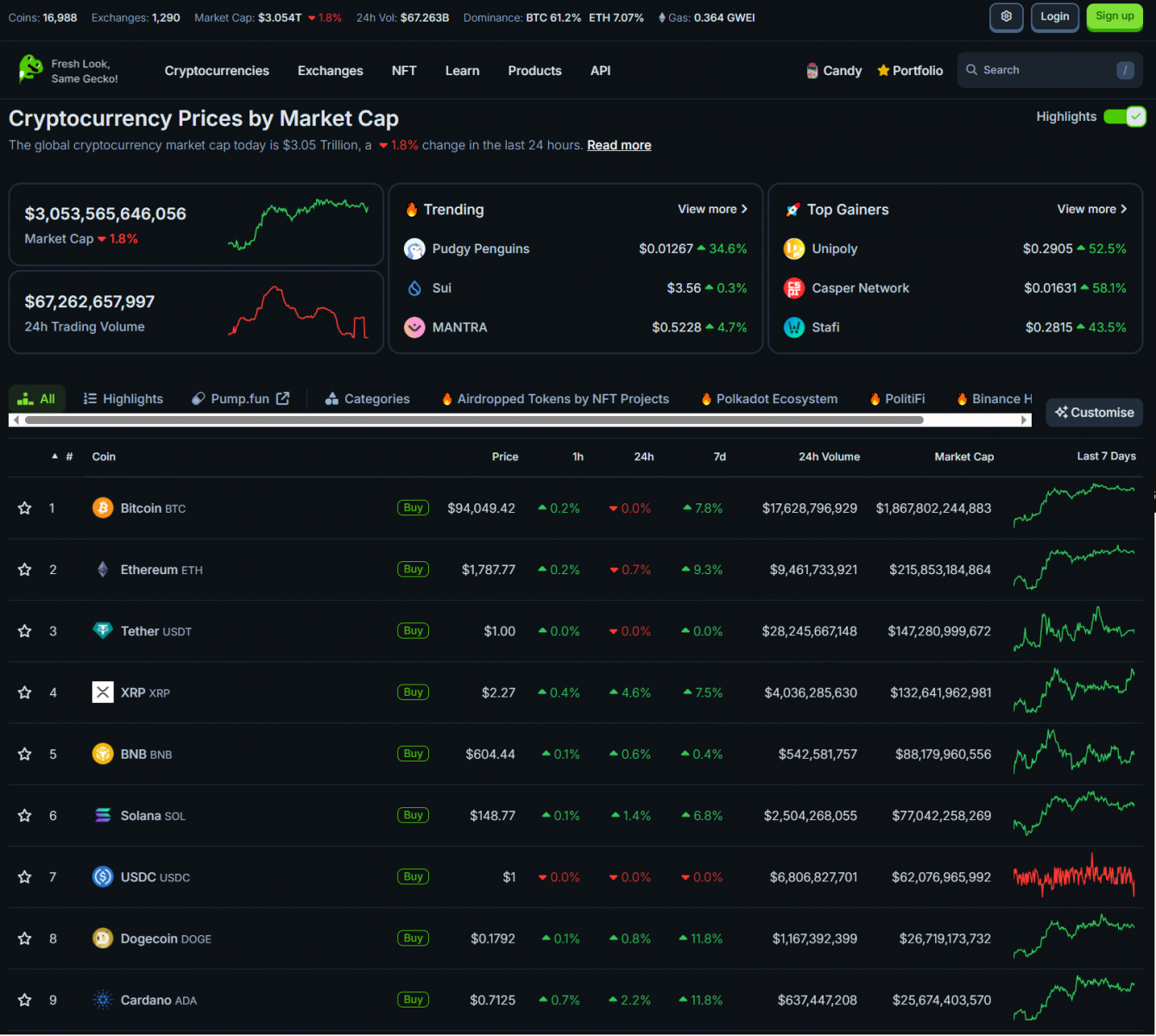Open the Read more link

pyautogui.click(x=619, y=145)
